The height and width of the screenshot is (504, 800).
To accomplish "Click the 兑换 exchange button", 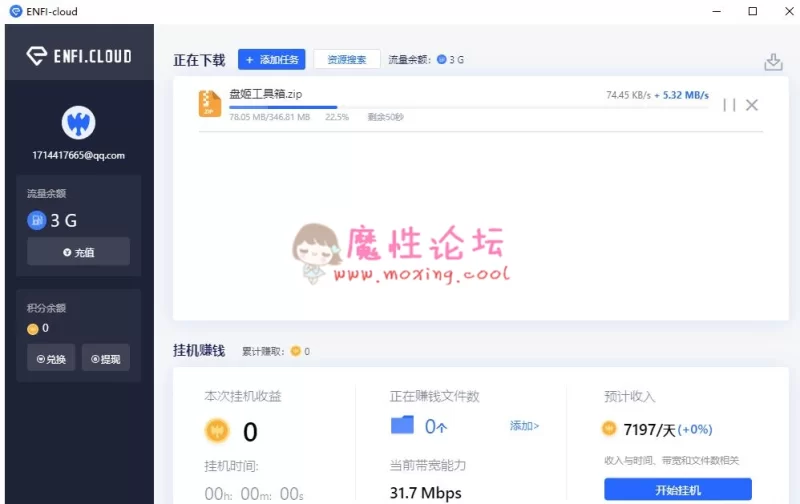I will 51,359.
